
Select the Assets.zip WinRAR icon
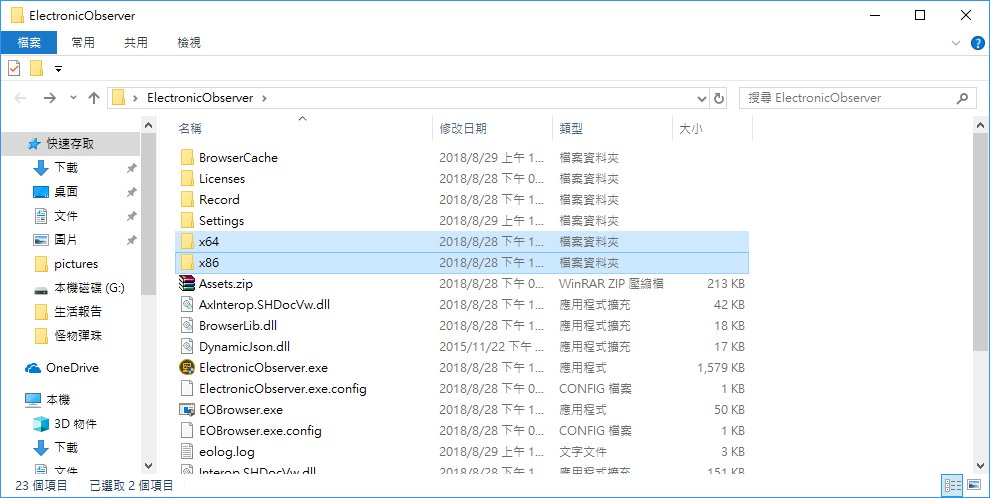tap(187, 283)
